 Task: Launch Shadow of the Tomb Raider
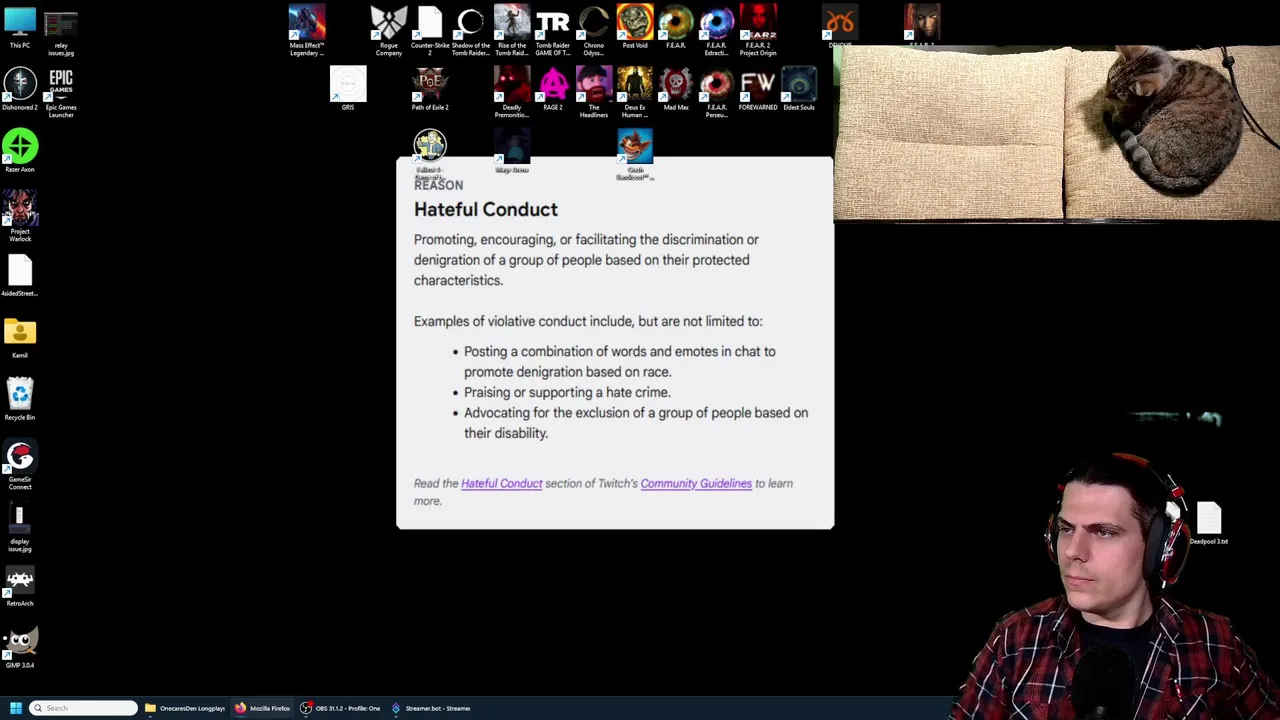pyautogui.click(x=471, y=31)
